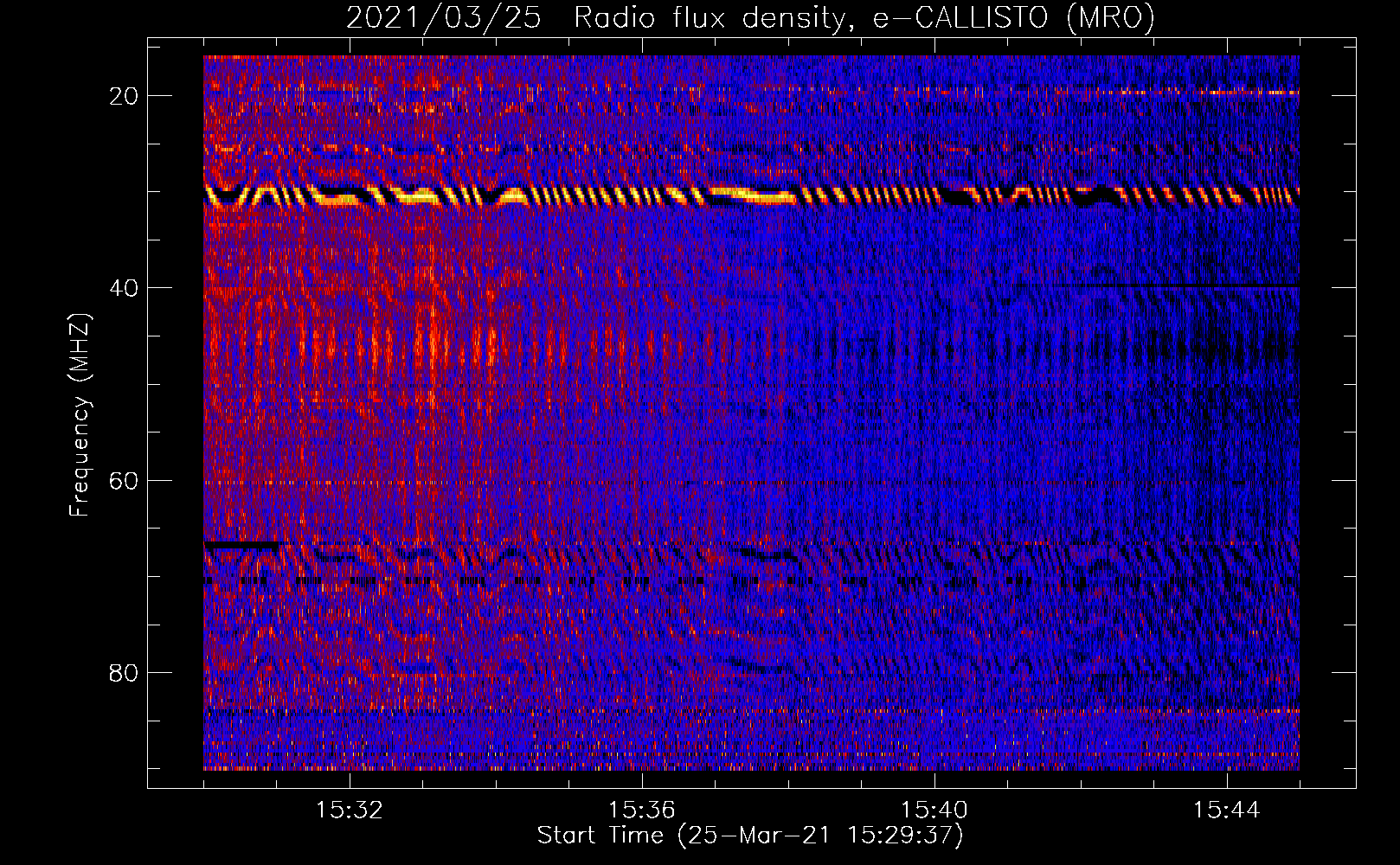
Task: Click the '20' frequency tick label
Action: 124,95
